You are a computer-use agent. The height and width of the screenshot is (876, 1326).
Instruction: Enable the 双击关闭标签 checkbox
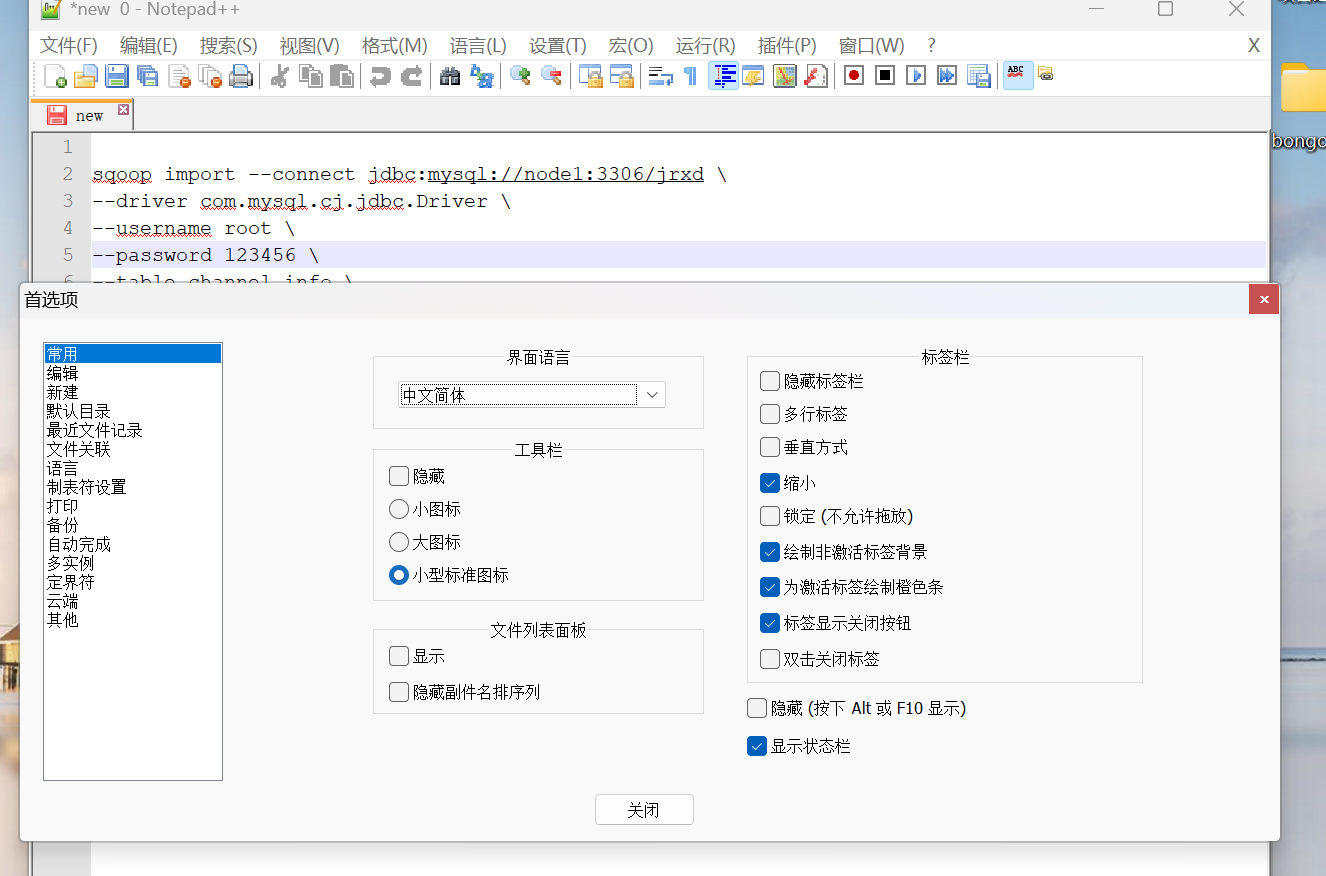click(770, 659)
